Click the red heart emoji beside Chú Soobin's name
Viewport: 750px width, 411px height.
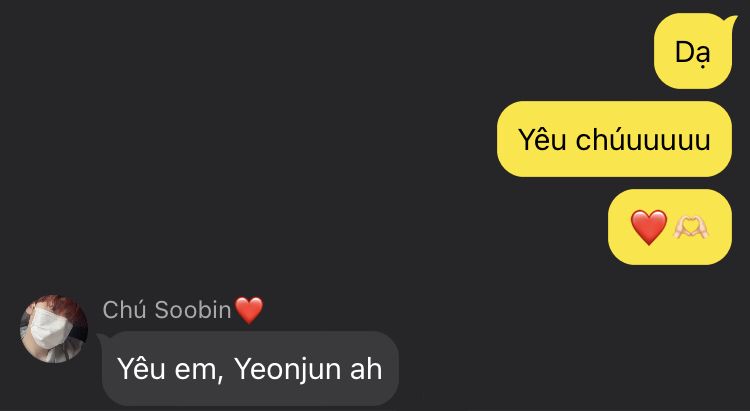click(x=249, y=310)
